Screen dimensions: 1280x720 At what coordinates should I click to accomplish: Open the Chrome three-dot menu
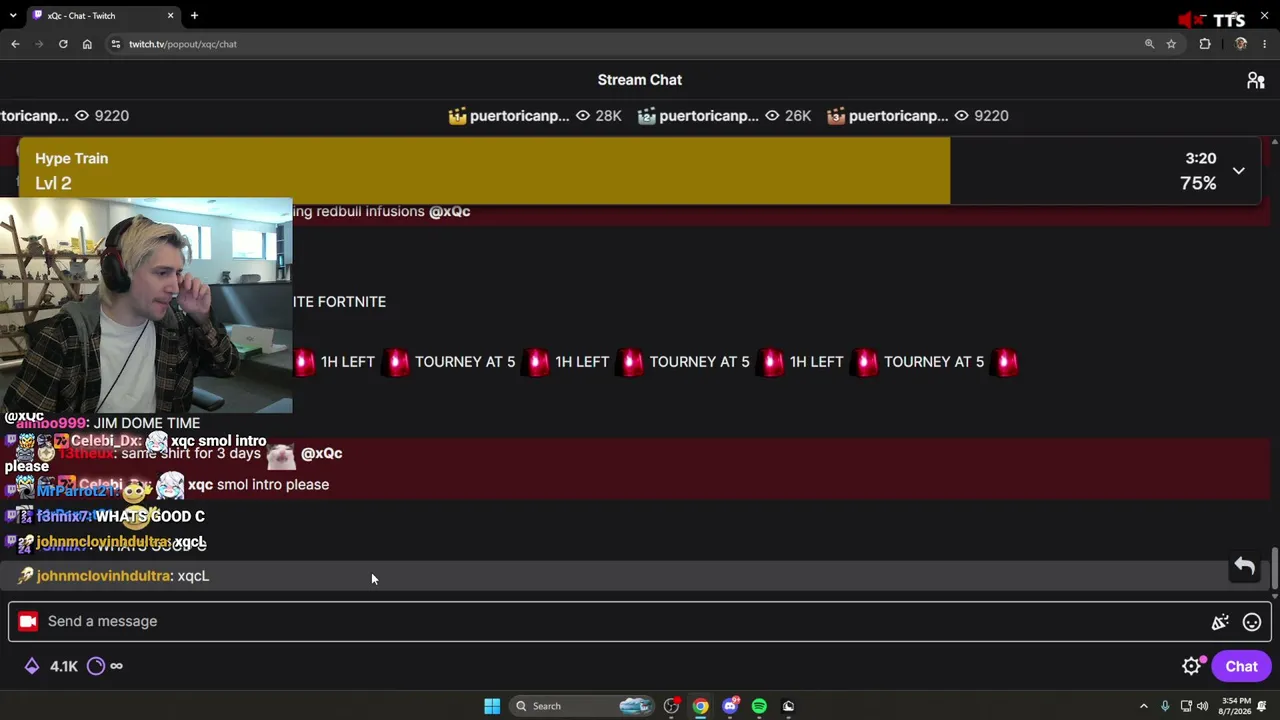click(1265, 44)
